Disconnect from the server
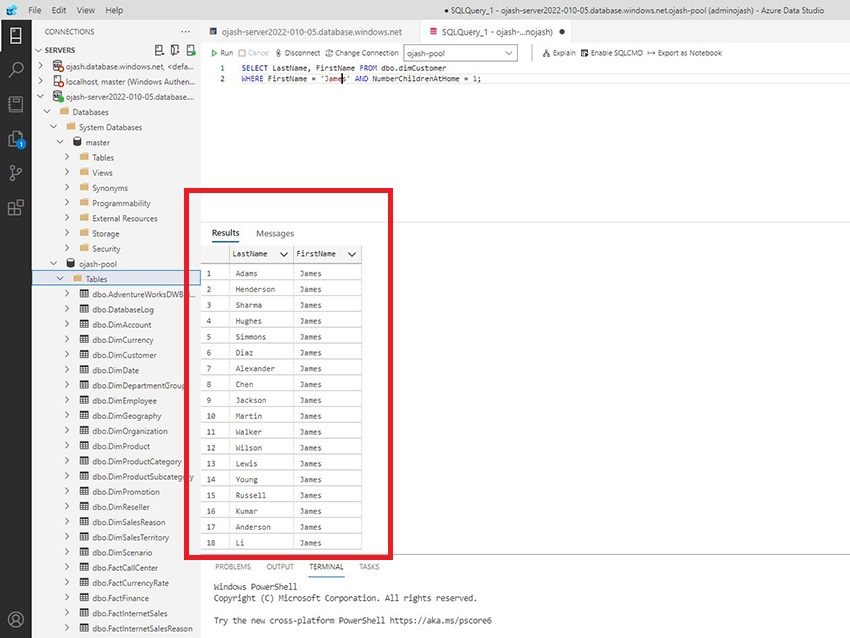 click(x=298, y=53)
